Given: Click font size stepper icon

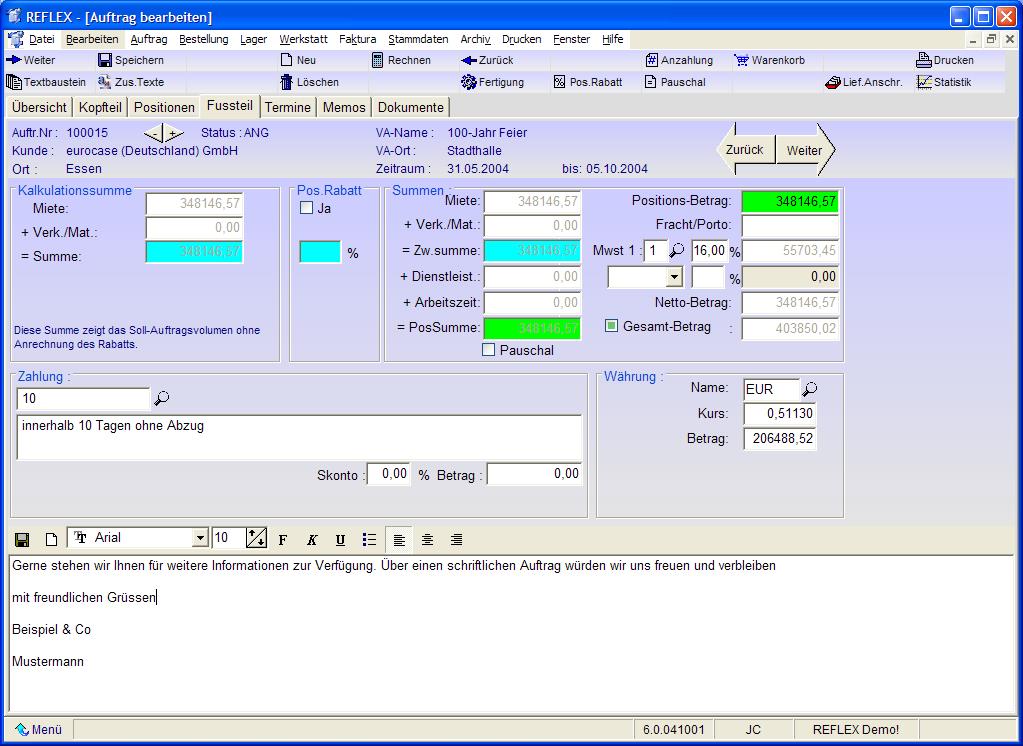Looking at the screenshot, I should click(256, 538).
